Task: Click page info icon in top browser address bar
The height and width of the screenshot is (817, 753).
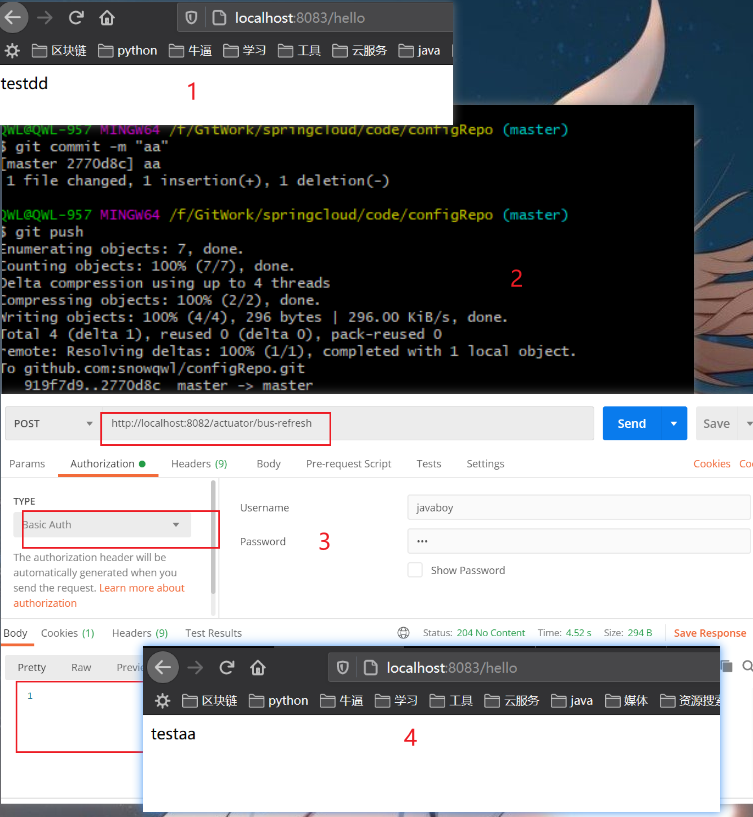Action: point(219,18)
